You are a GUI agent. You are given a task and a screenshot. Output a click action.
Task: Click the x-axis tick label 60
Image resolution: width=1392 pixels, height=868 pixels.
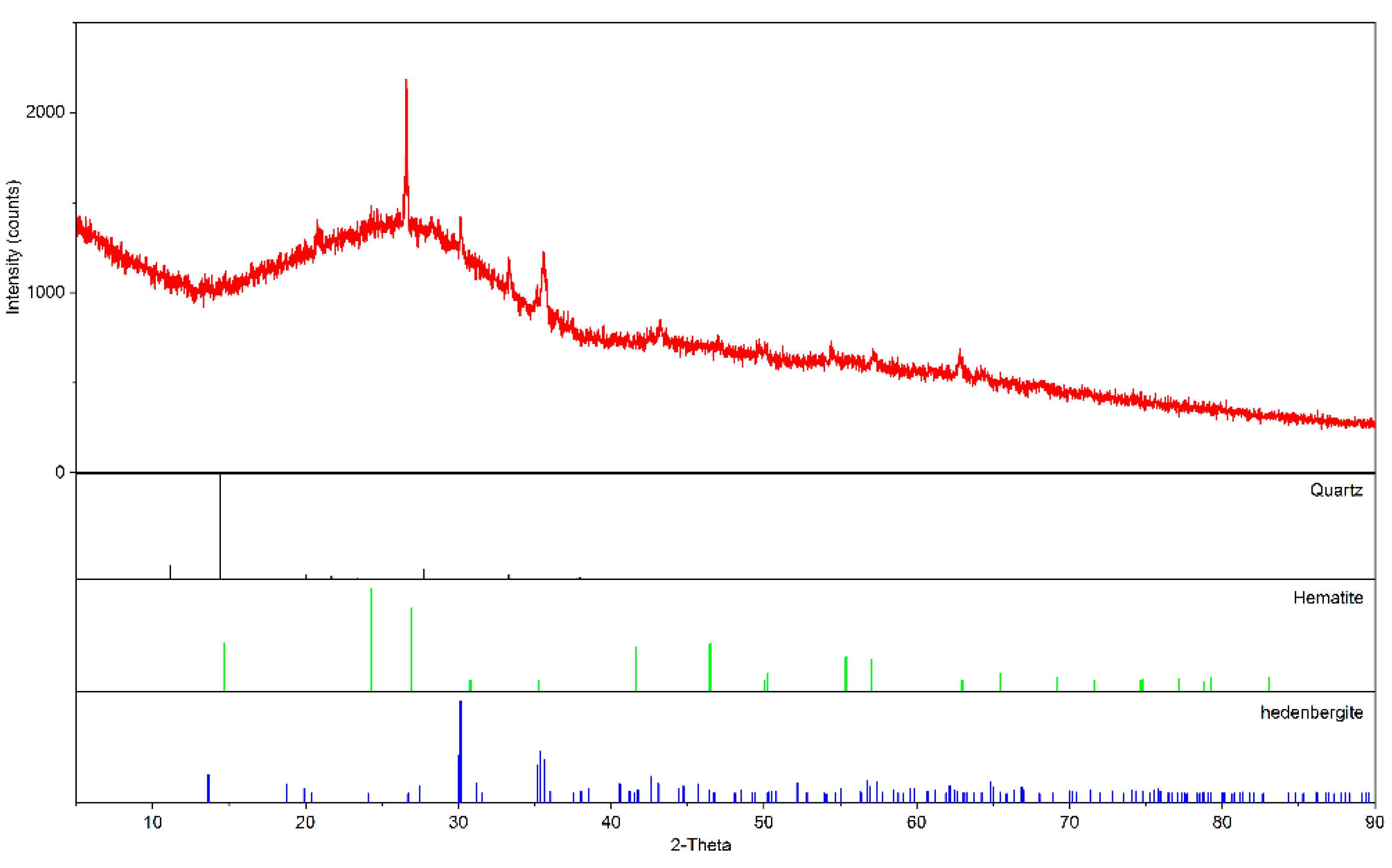[x=916, y=822]
